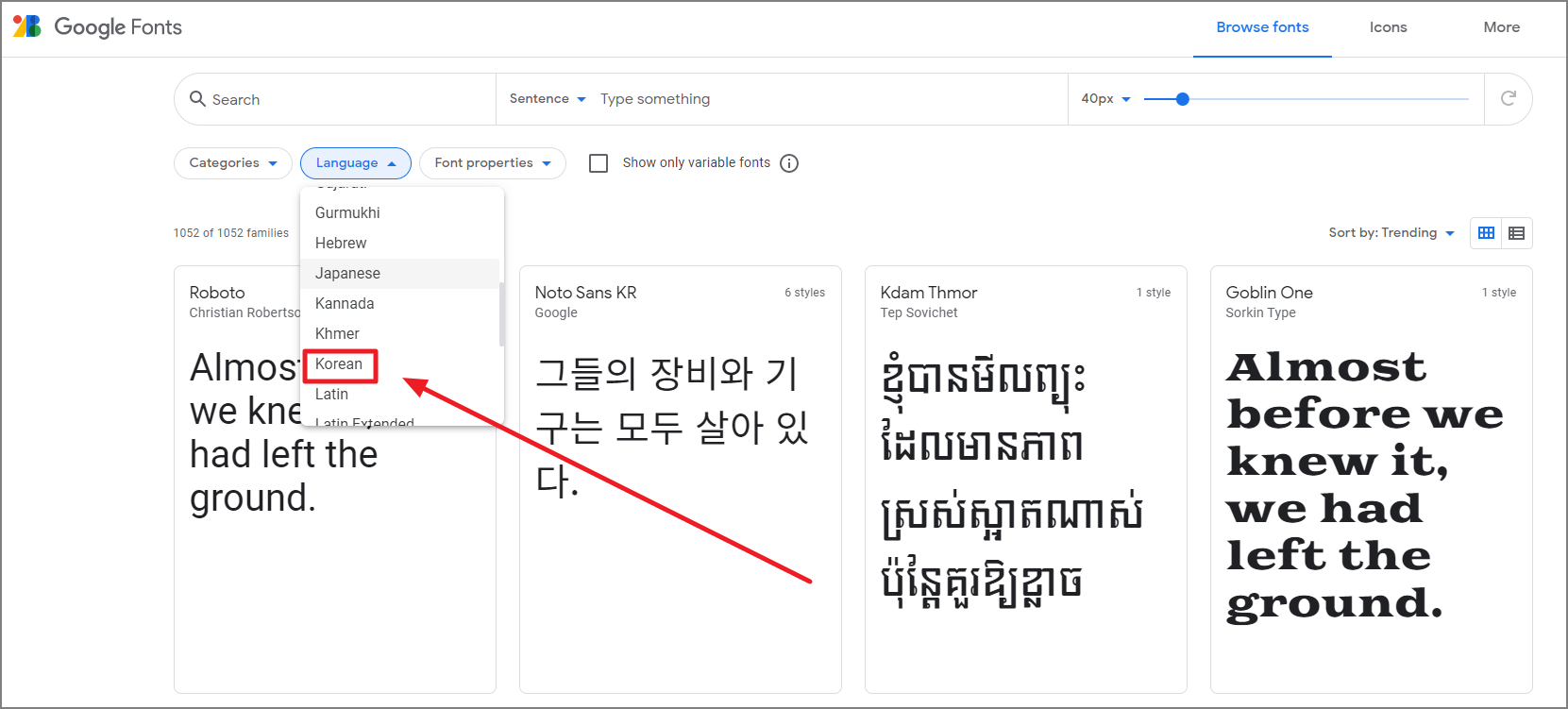Collapse the Language dropdown
The image size is (1568, 709).
tap(356, 163)
